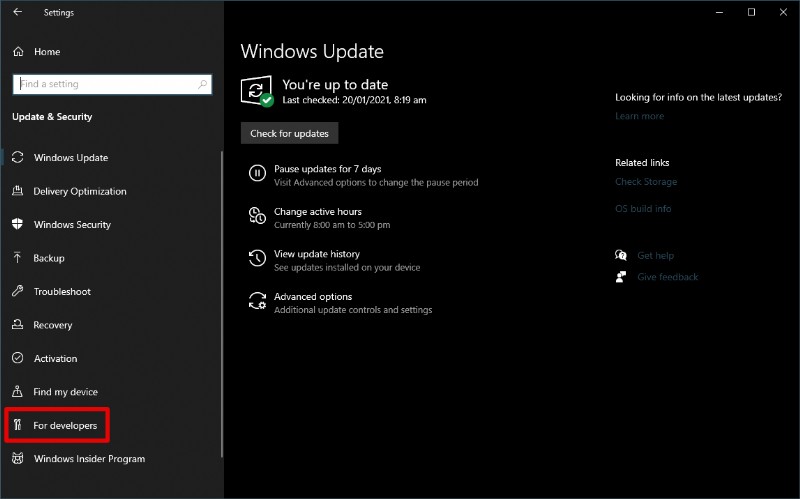800x499 pixels.
Task: Open Delivery Optimization settings page
Action: (80, 192)
